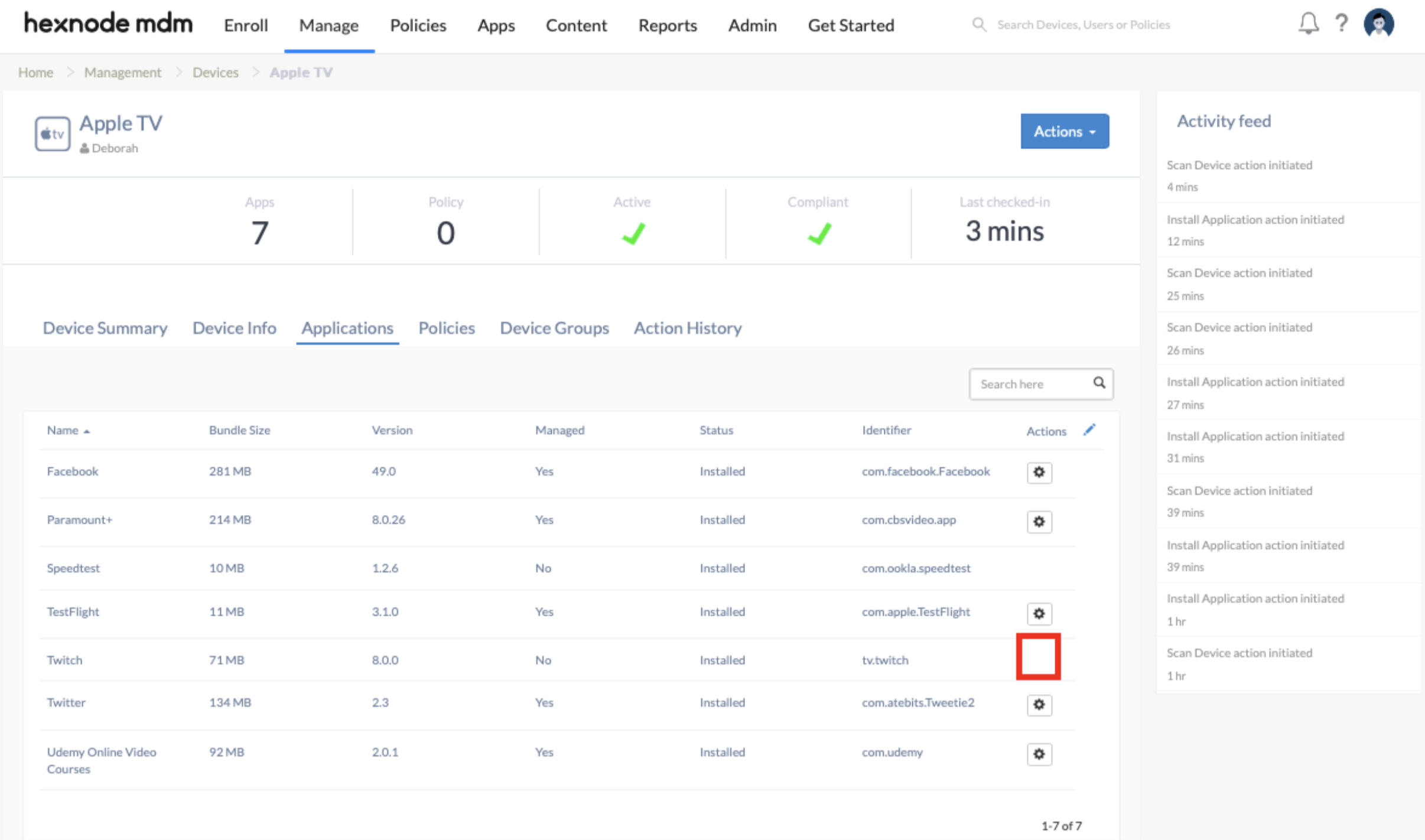Go to Devices breadcrumb
The height and width of the screenshot is (840, 1425).
coord(216,72)
